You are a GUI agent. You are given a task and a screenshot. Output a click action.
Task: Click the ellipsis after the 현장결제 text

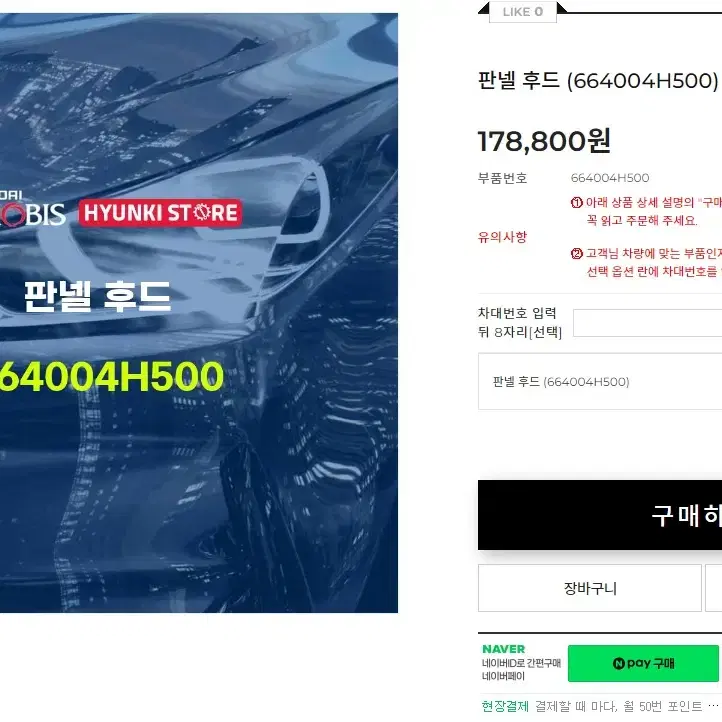[713, 705]
